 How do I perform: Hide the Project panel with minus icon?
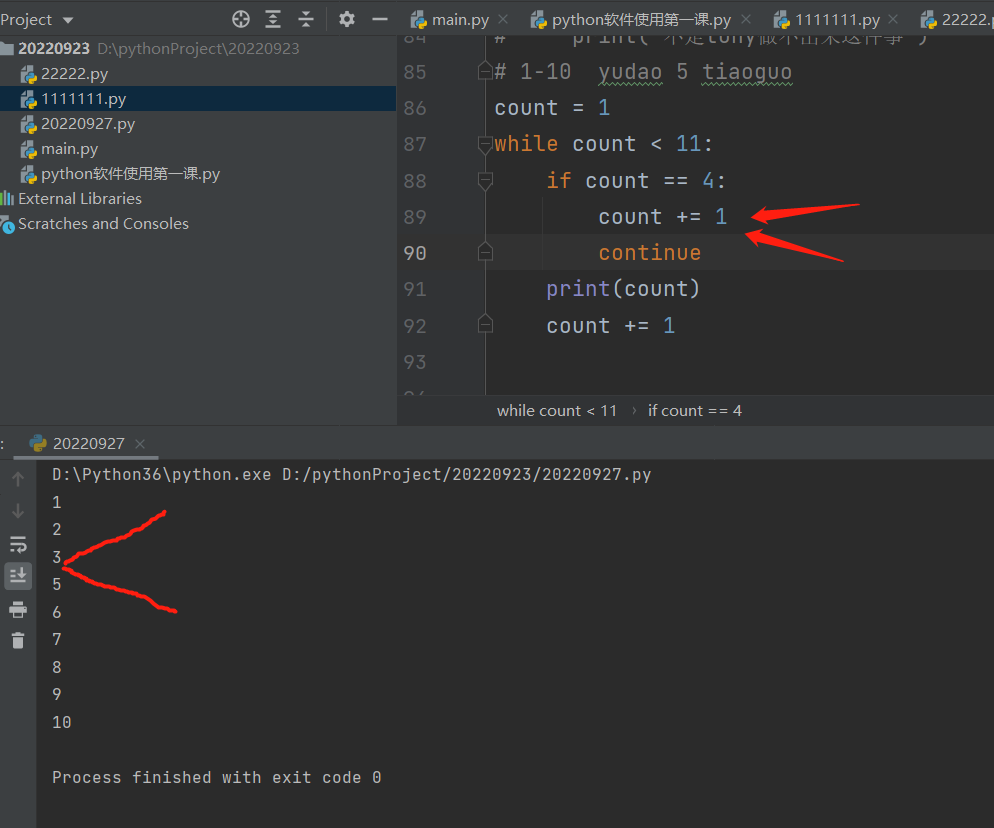(x=380, y=20)
